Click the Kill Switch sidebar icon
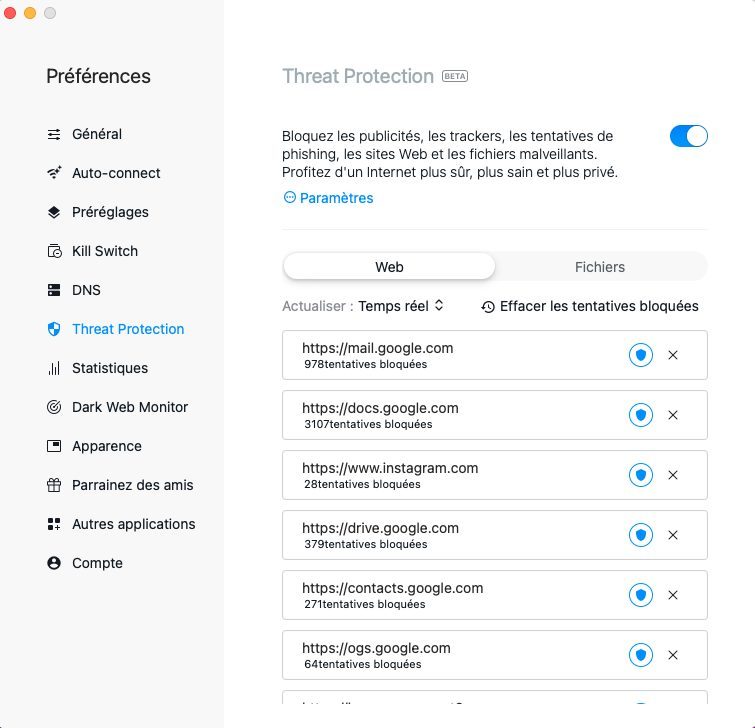This screenshot has width=755, height=728. [x=54, y=251]
